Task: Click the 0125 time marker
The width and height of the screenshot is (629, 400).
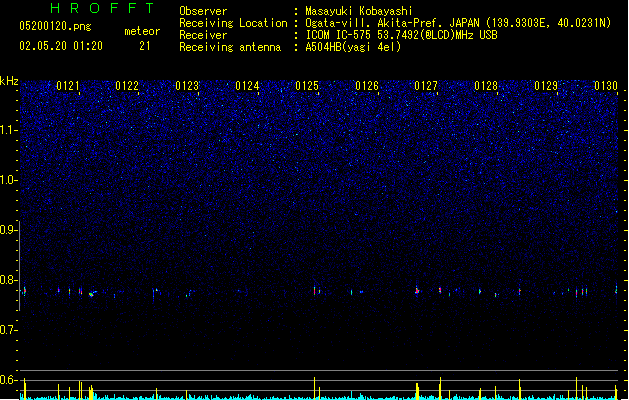Action: tap(307, 86)
